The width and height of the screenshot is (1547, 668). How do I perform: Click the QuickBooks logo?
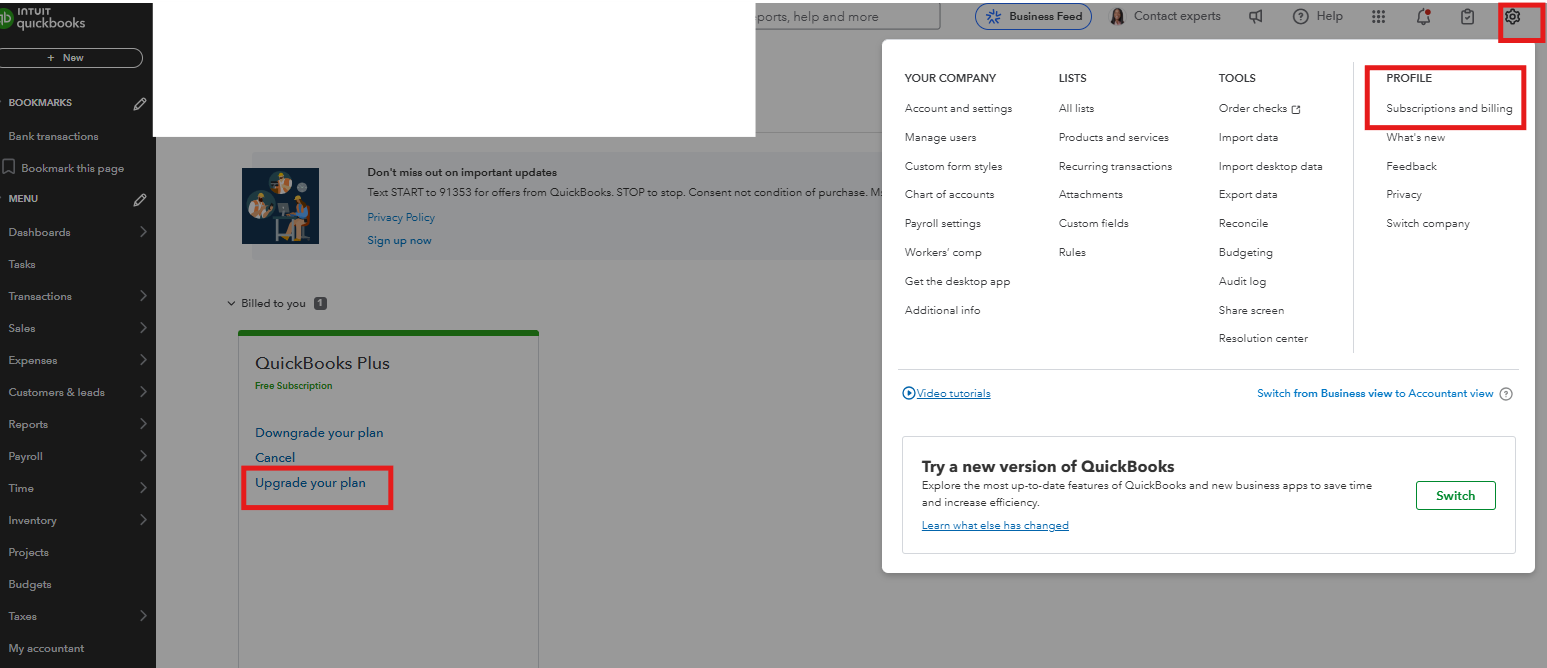(43, 18)
